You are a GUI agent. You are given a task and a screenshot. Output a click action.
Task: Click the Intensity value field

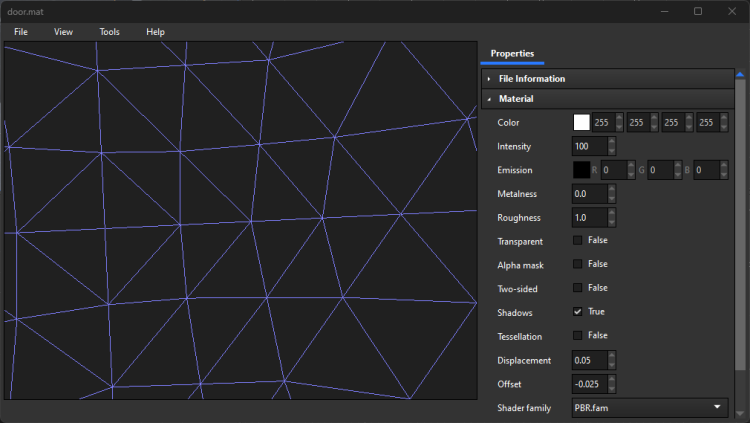588,146
